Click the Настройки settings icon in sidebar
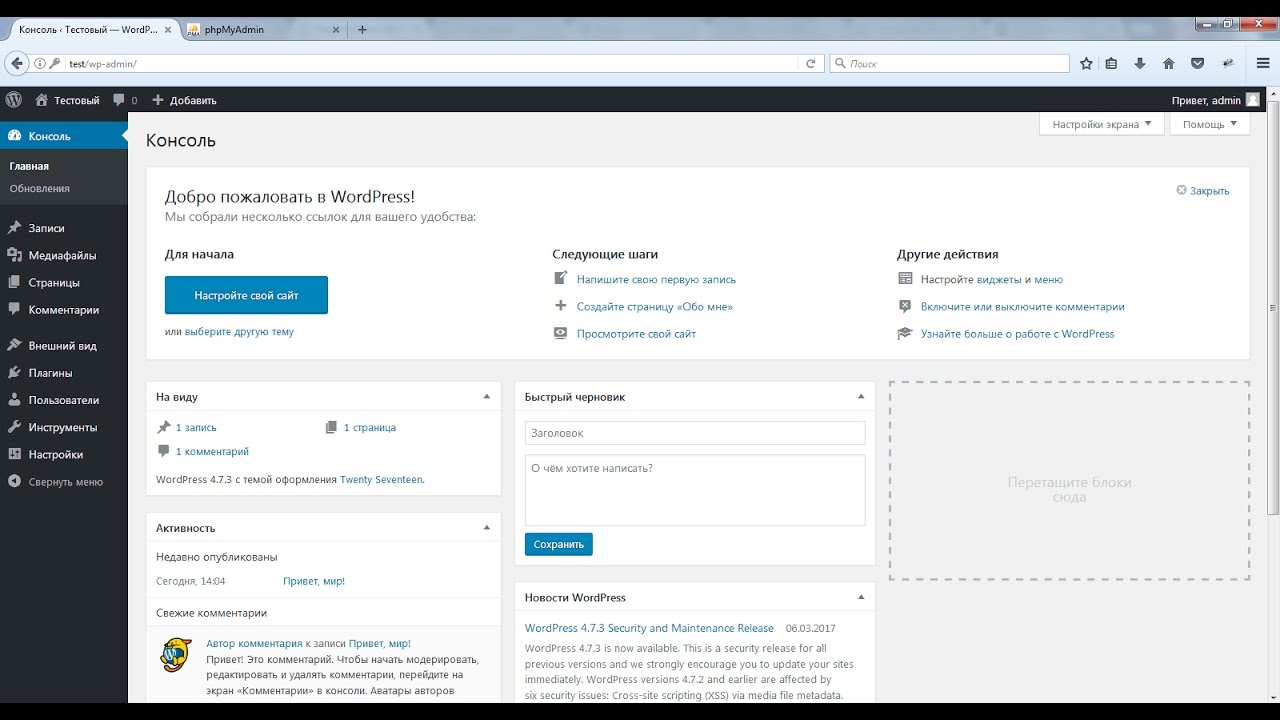Image resolution: width=1280 pixels, height=720 pixels. click(x=14, y=454)
